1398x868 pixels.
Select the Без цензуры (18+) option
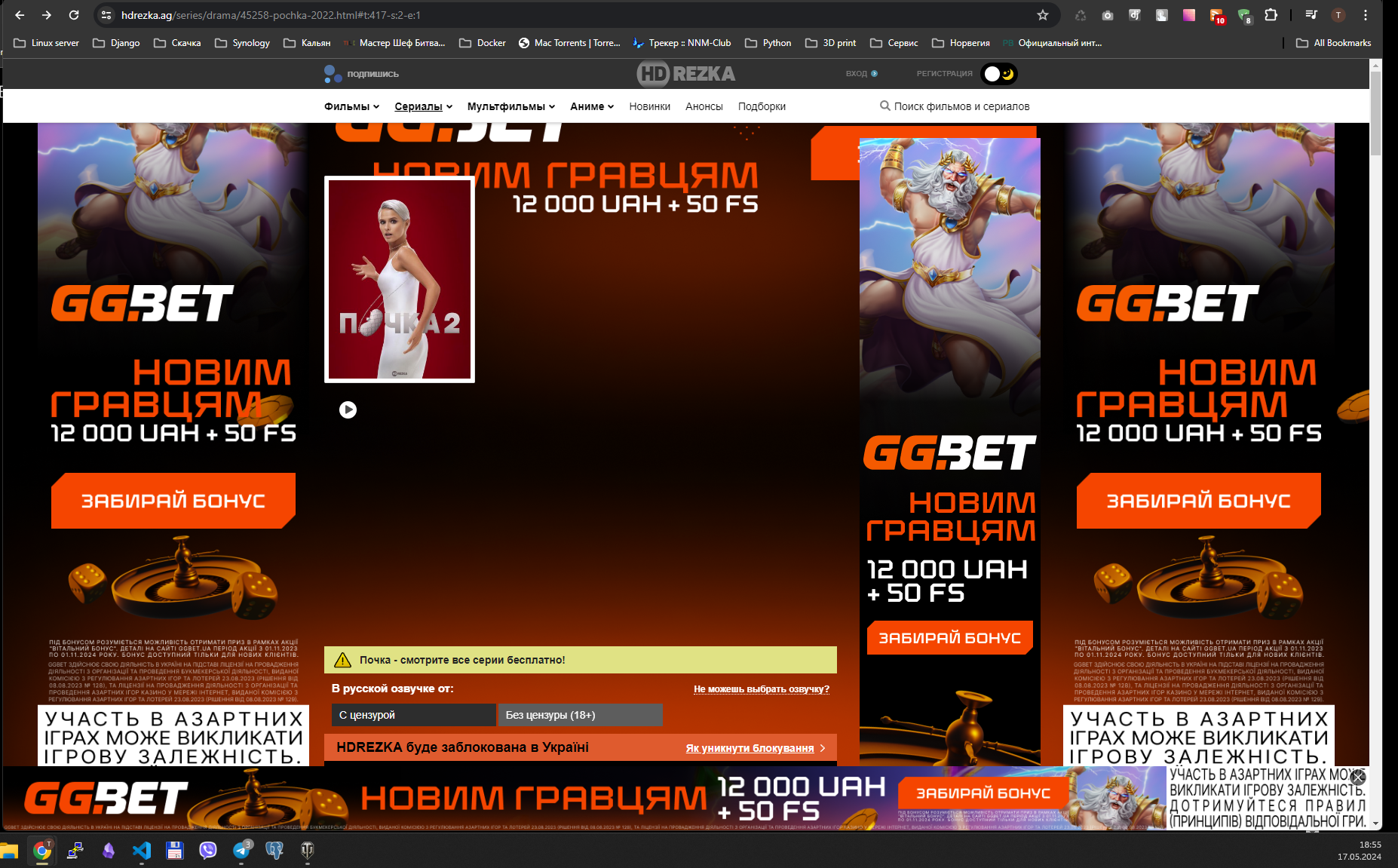[580, 714]
